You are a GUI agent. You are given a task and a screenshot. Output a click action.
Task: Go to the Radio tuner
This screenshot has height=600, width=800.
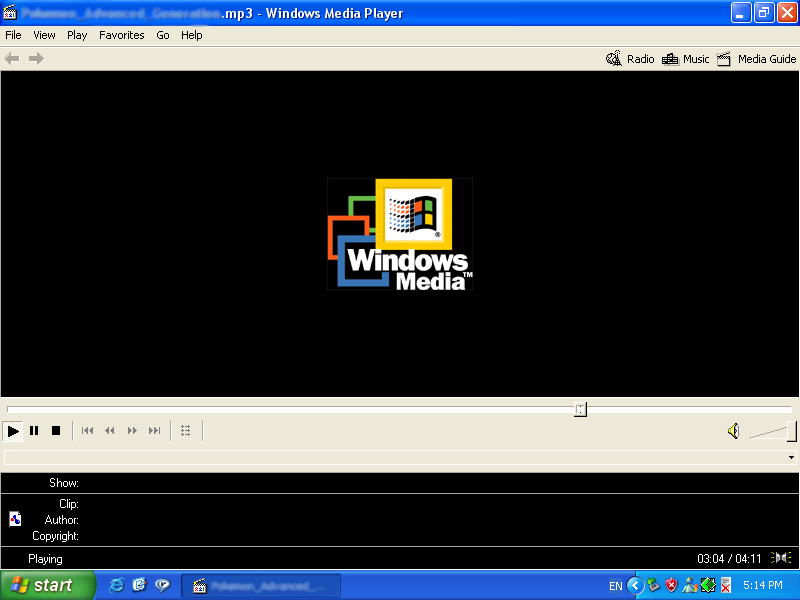click(x=630, y=59)
